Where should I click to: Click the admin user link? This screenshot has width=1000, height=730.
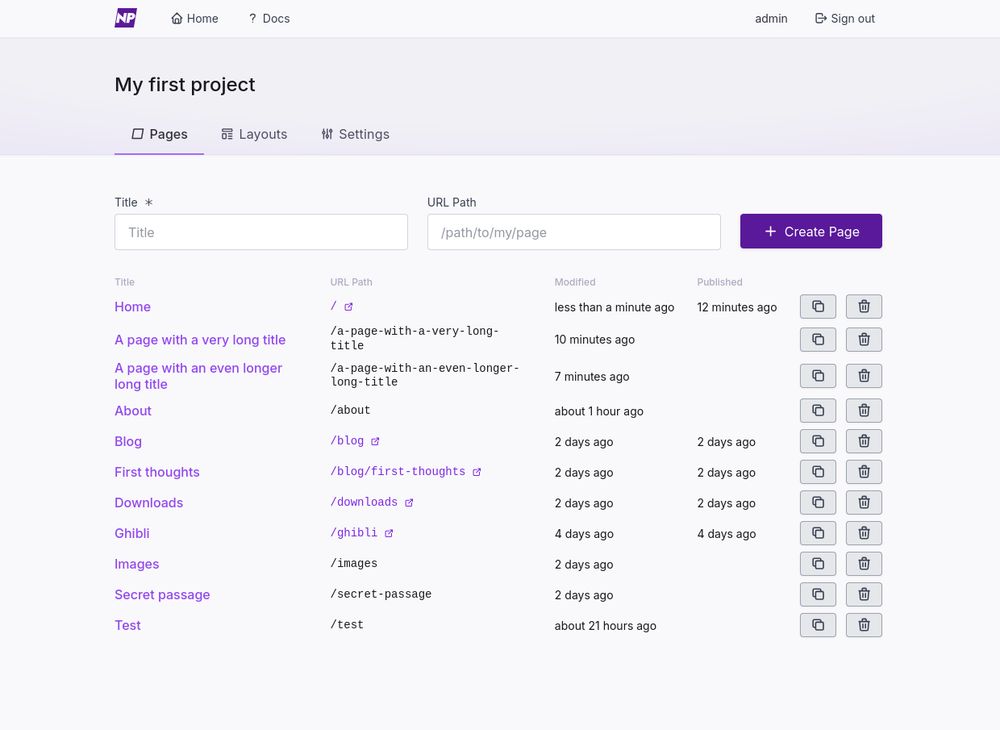771,18
